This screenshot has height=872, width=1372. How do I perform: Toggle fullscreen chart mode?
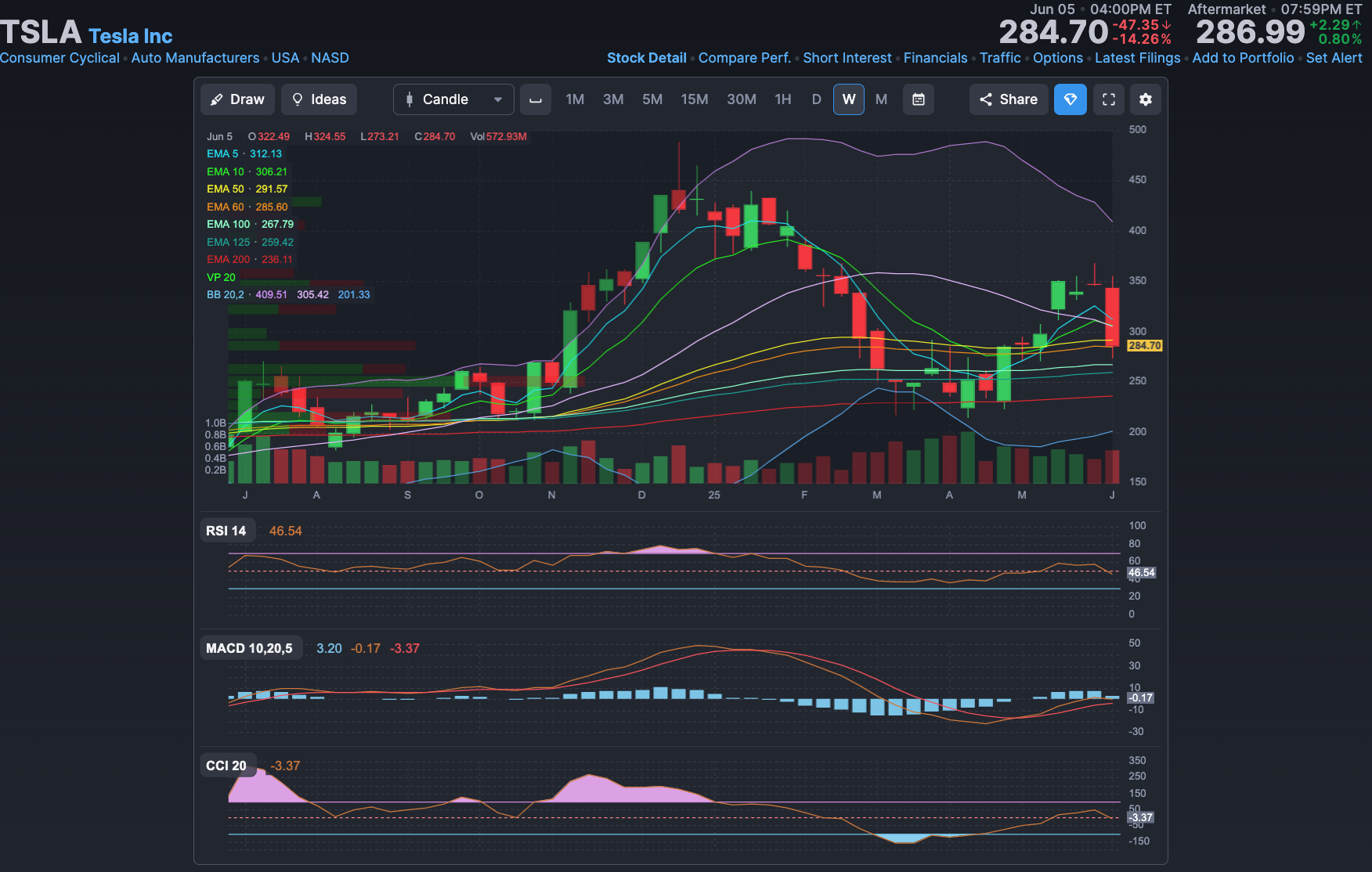pyautogui.click(x=1109, y=99)
